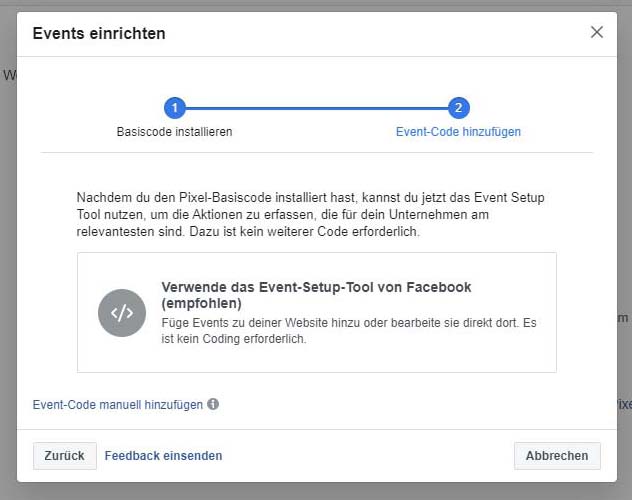The image size is (632, 500).
Task: Click the blue progress line between steps
Action: point(317,108)
